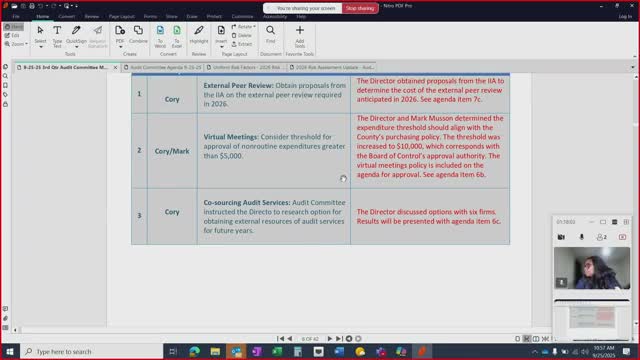640x360 pixels.
Task: Click page number field
Action: coord(310,339)
